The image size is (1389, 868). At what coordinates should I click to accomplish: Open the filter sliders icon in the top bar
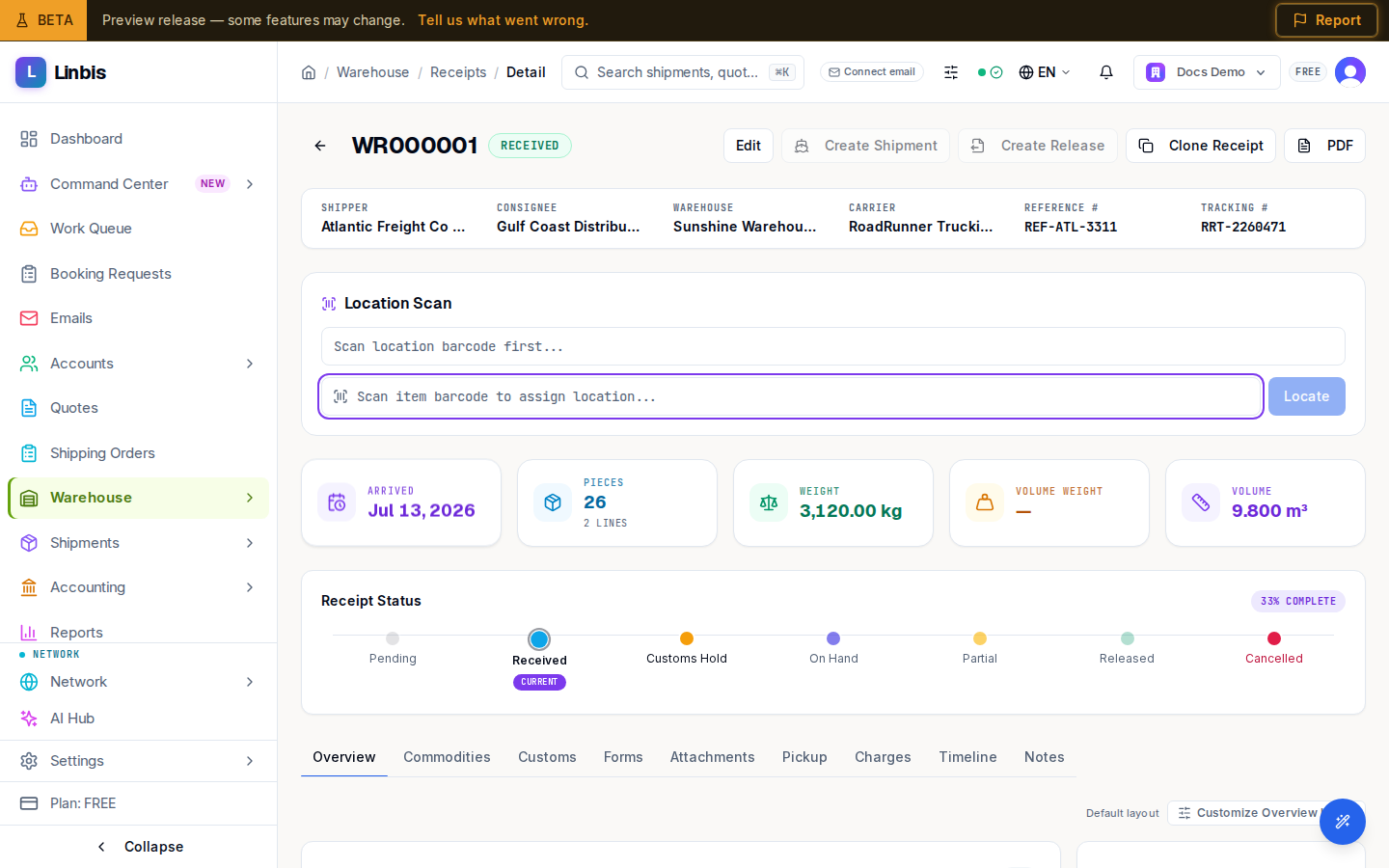click(x=951, y=72)
